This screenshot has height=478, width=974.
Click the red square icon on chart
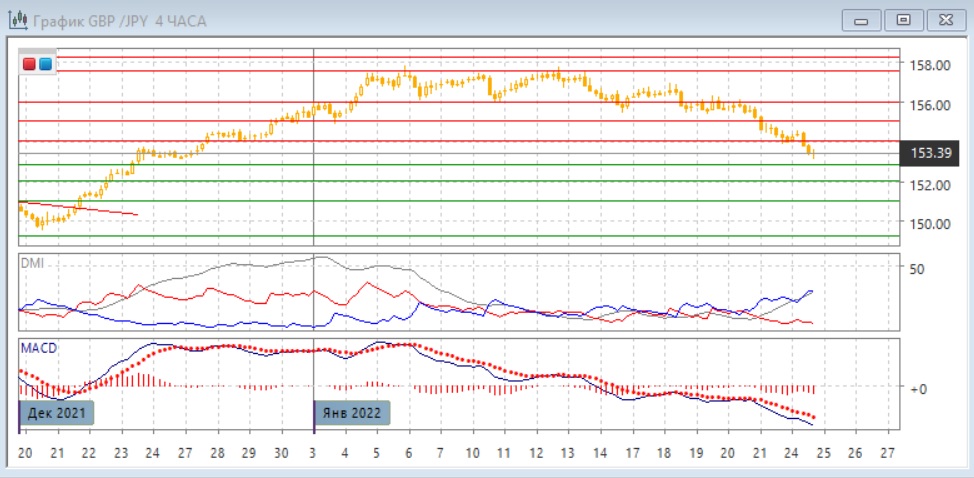click(x=30, y=64)
